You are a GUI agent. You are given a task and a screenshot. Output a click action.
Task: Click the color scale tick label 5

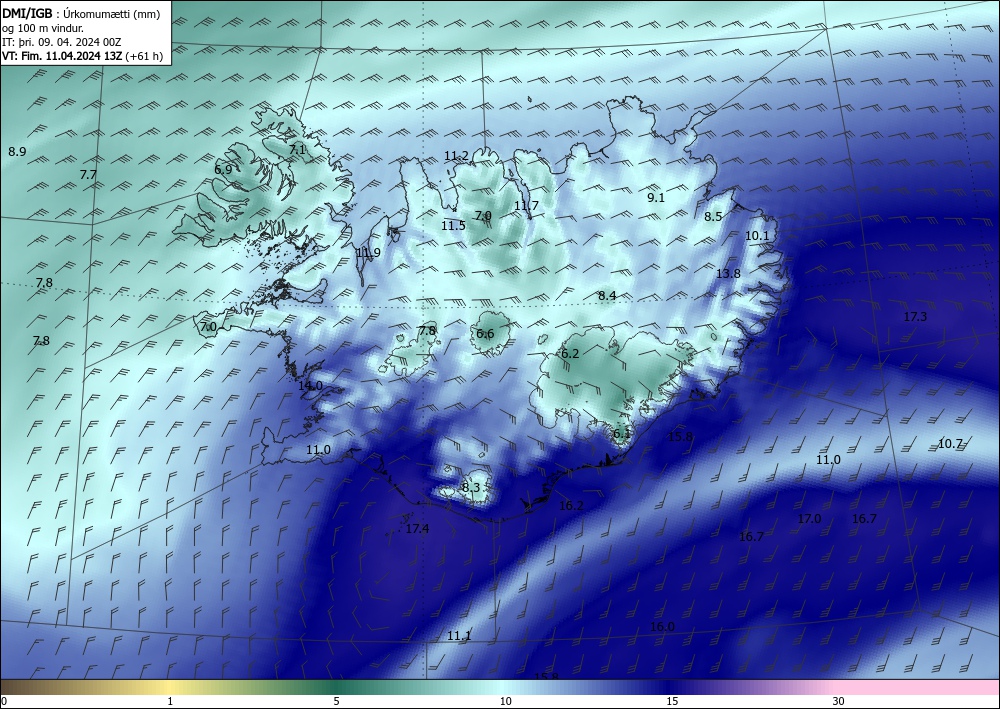[336, 702]
